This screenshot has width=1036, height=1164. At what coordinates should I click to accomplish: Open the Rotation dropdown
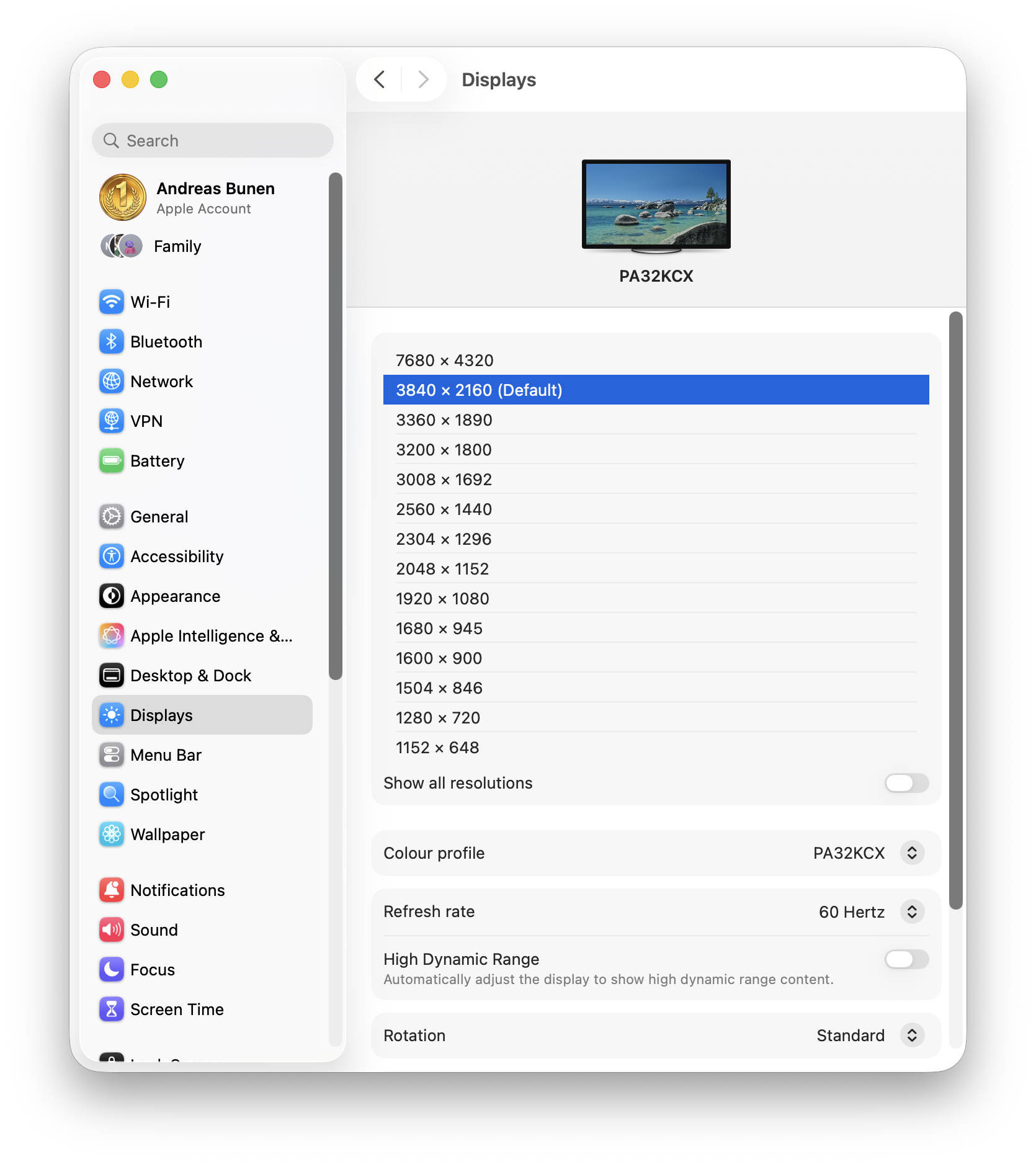pyautogui.click(x=912, y=1035)
